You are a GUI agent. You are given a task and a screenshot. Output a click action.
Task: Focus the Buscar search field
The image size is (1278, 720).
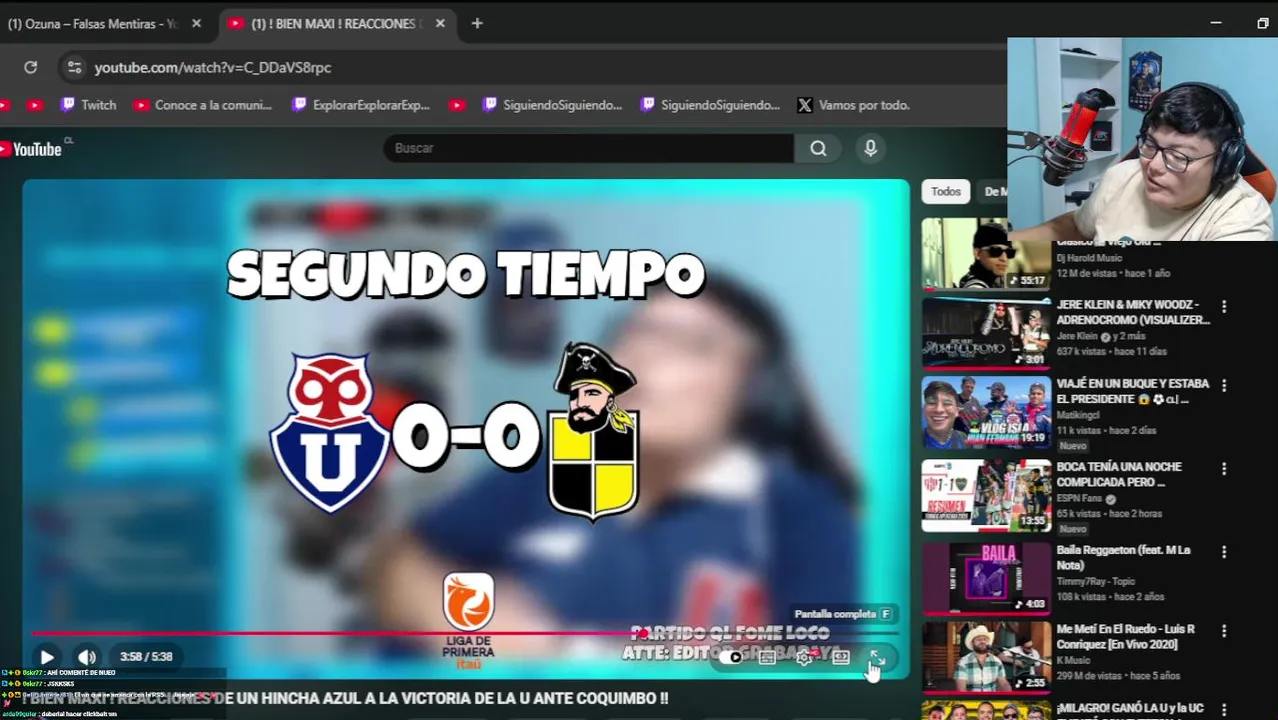[x=588, y=148]
